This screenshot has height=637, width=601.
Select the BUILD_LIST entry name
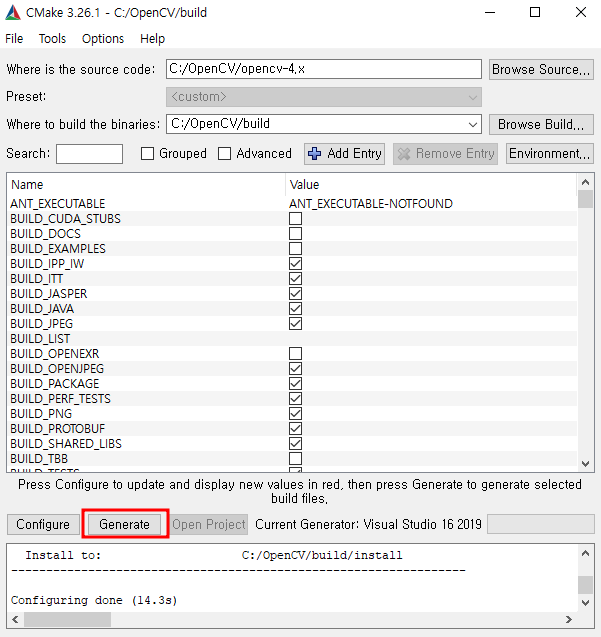[40, 339]
